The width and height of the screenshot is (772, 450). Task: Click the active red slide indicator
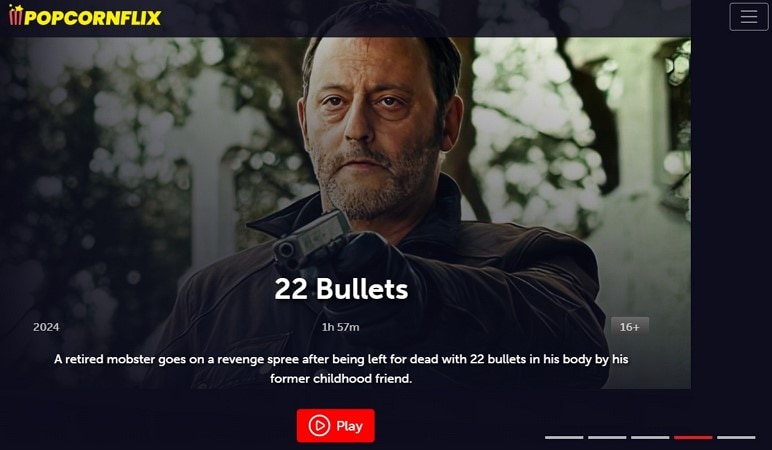click(x=693, y=437)
